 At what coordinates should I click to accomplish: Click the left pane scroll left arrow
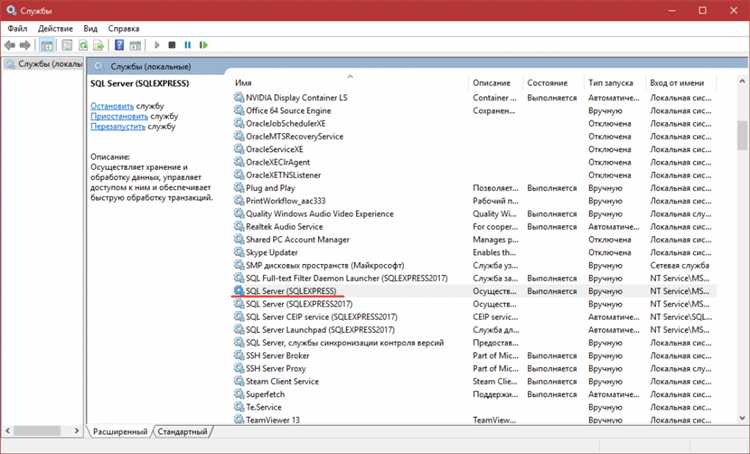pos(8,431)
